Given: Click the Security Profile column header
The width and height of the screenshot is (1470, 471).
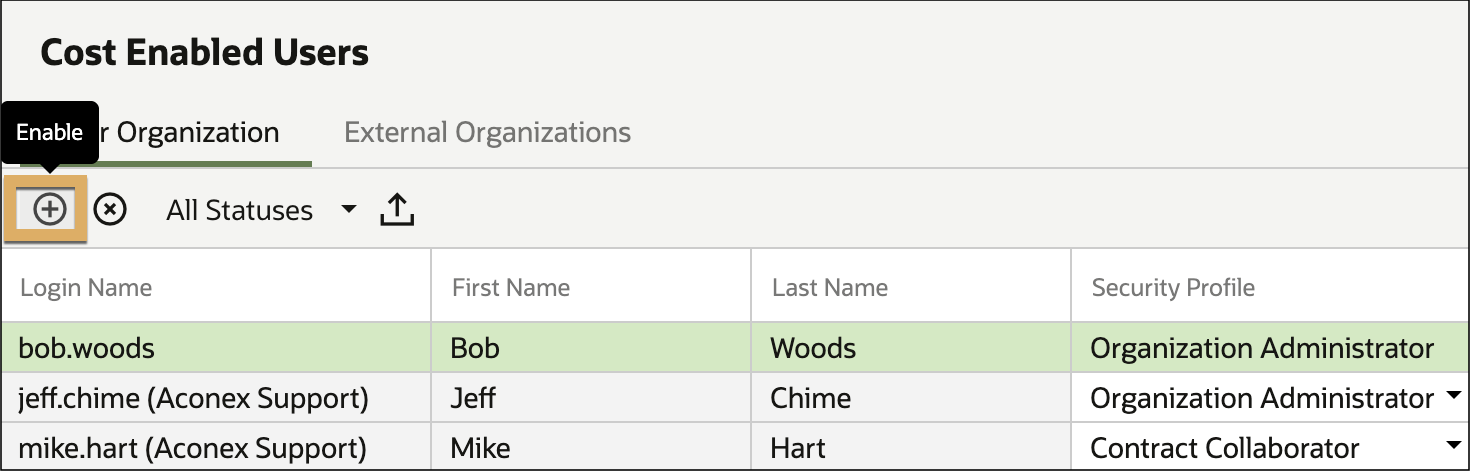Looking at the screenshot, I should (1173, 288).
